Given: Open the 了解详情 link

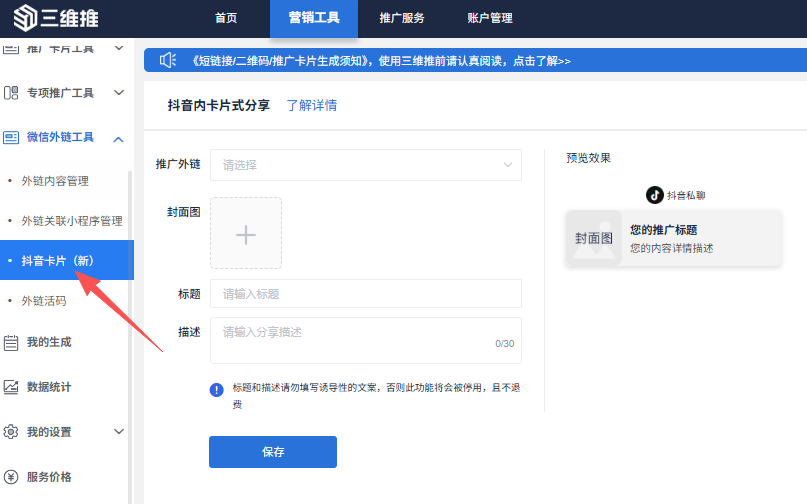Looking at the screenshot, I should point(311,105).
